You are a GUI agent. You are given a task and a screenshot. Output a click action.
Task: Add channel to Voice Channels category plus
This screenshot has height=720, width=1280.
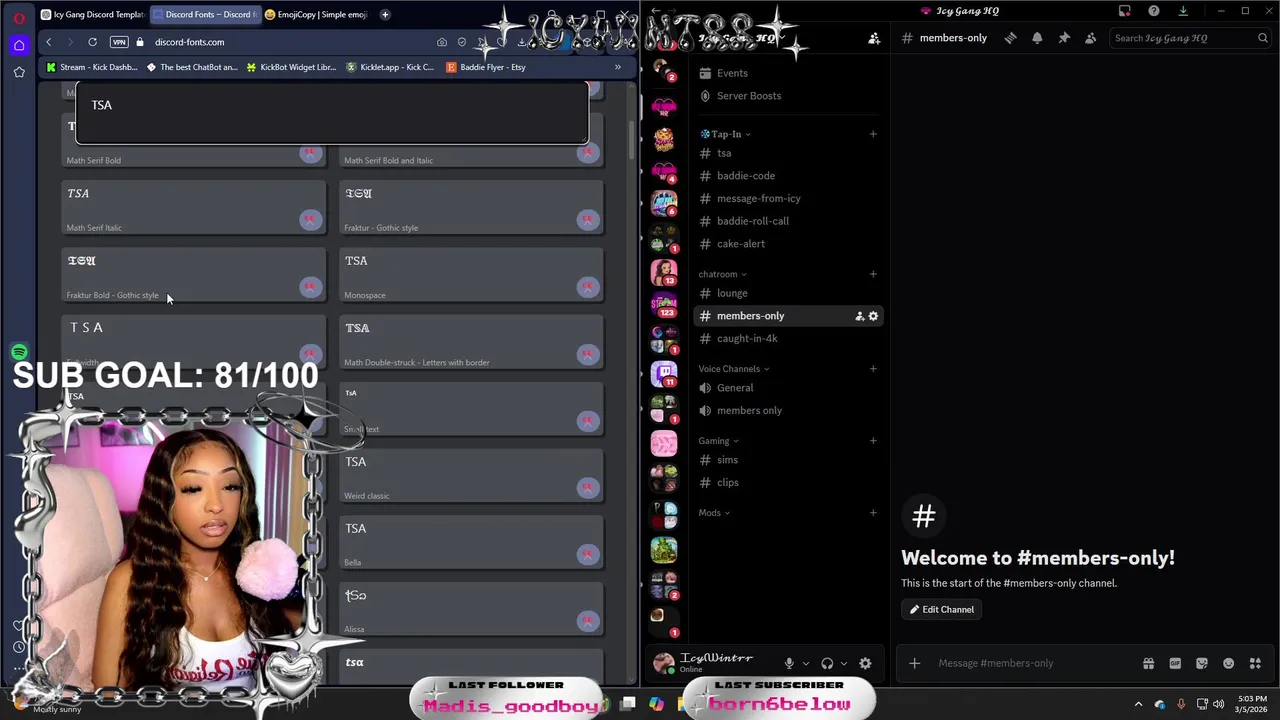click(x=873, y=369)
